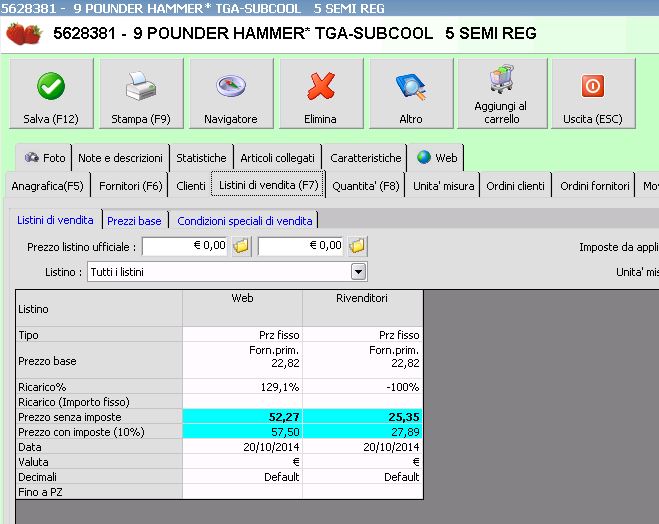Click the Web column header
The width and height of the screenshot is (659, 524).
[243, 309]
